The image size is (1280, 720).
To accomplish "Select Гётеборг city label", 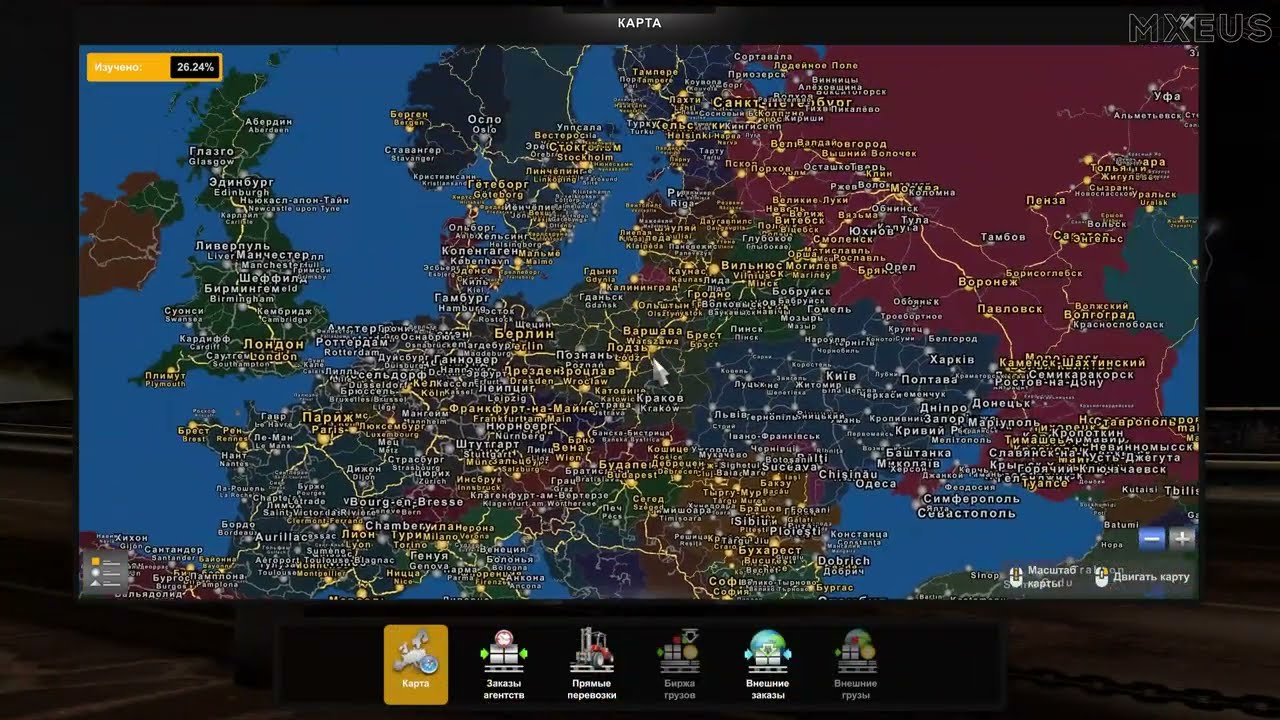I will point(497,184).
